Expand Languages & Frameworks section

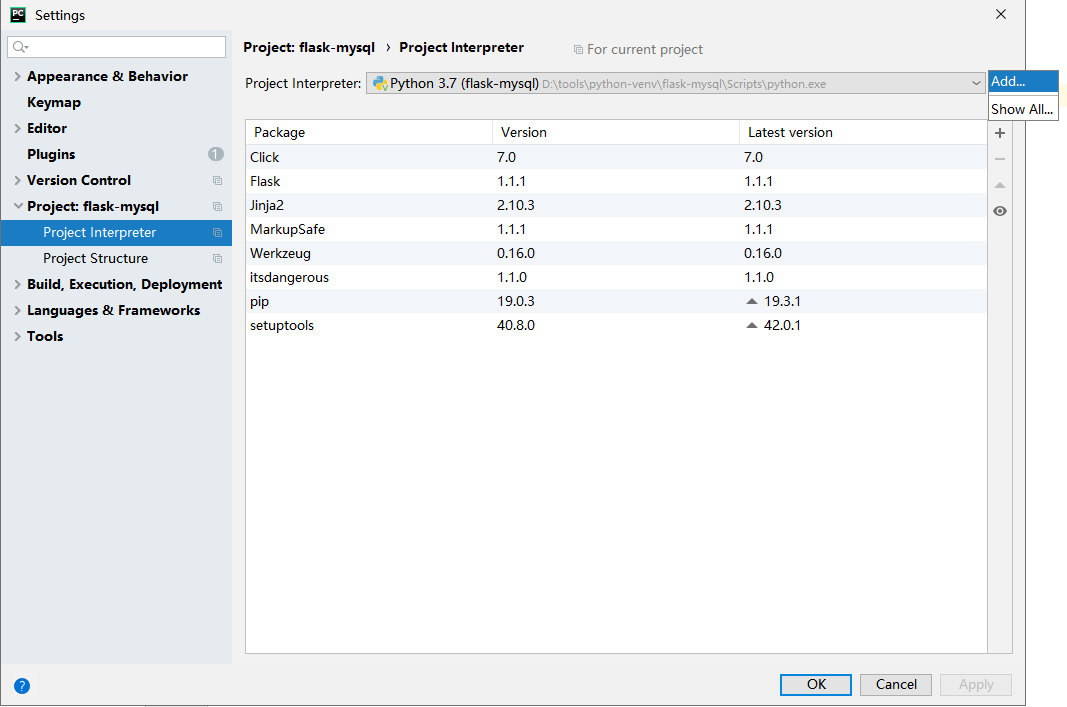[17, 310]
